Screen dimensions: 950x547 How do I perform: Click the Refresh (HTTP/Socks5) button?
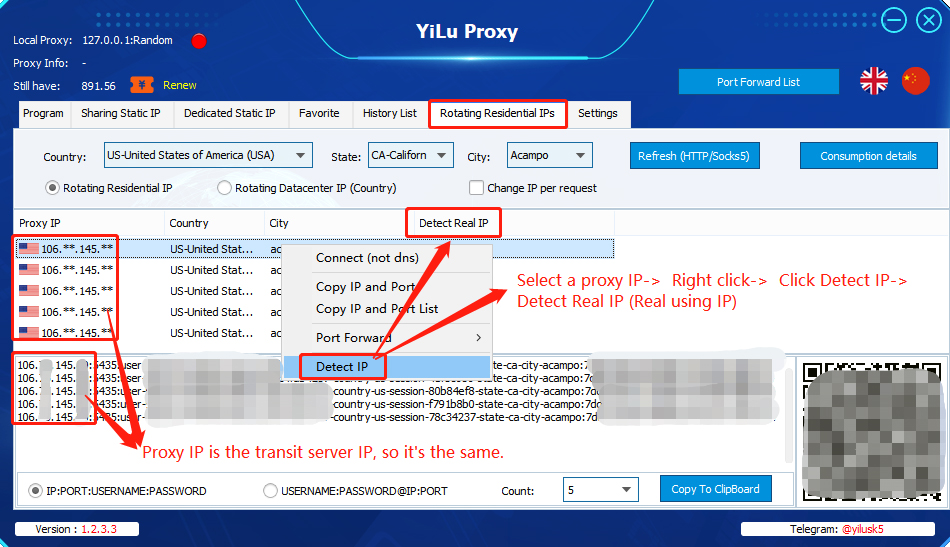[x=694, y=156]
